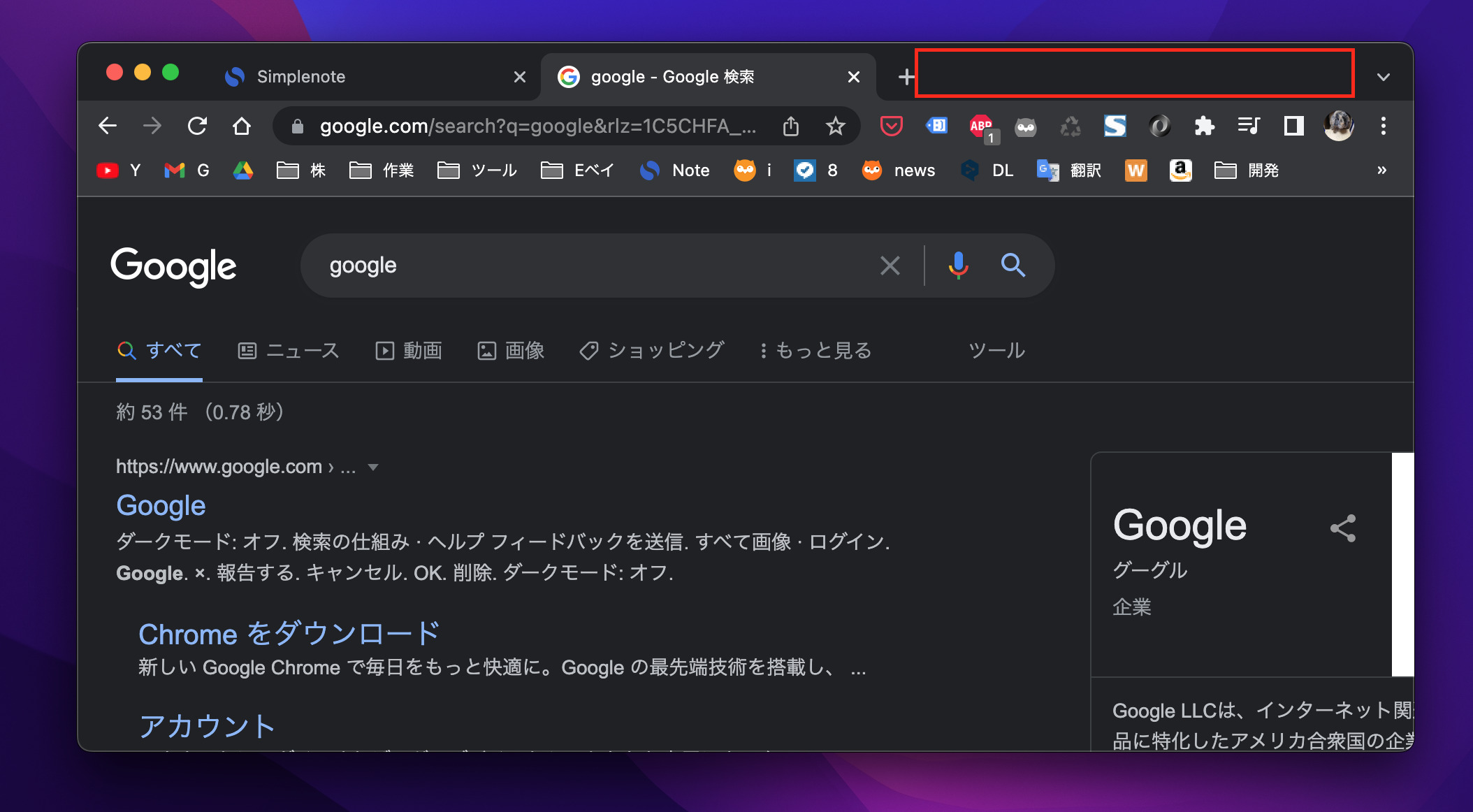Viewport: 1473px width, 812px height.
Task: Switch to the 動画 results tab
Action: pyautogui.click(x=408, y=351)
